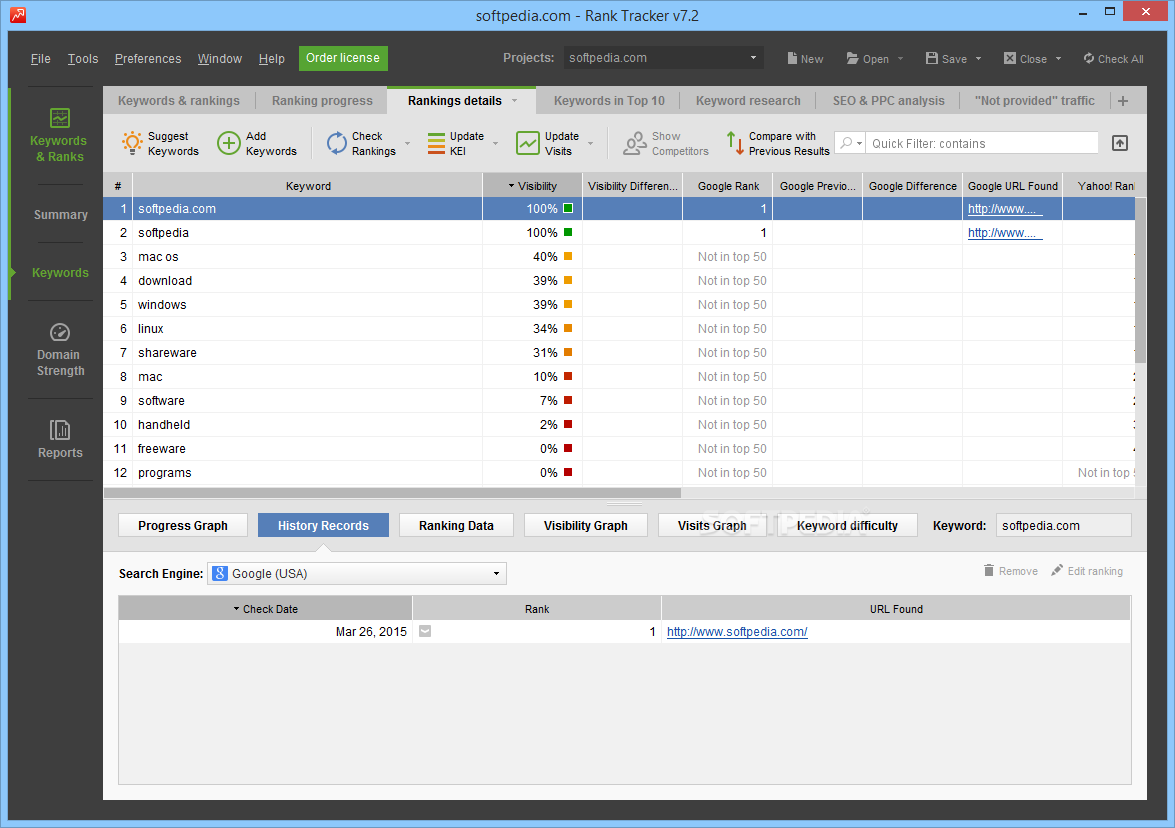Click the Check Rankings refresh icon

tap(336, 143)
